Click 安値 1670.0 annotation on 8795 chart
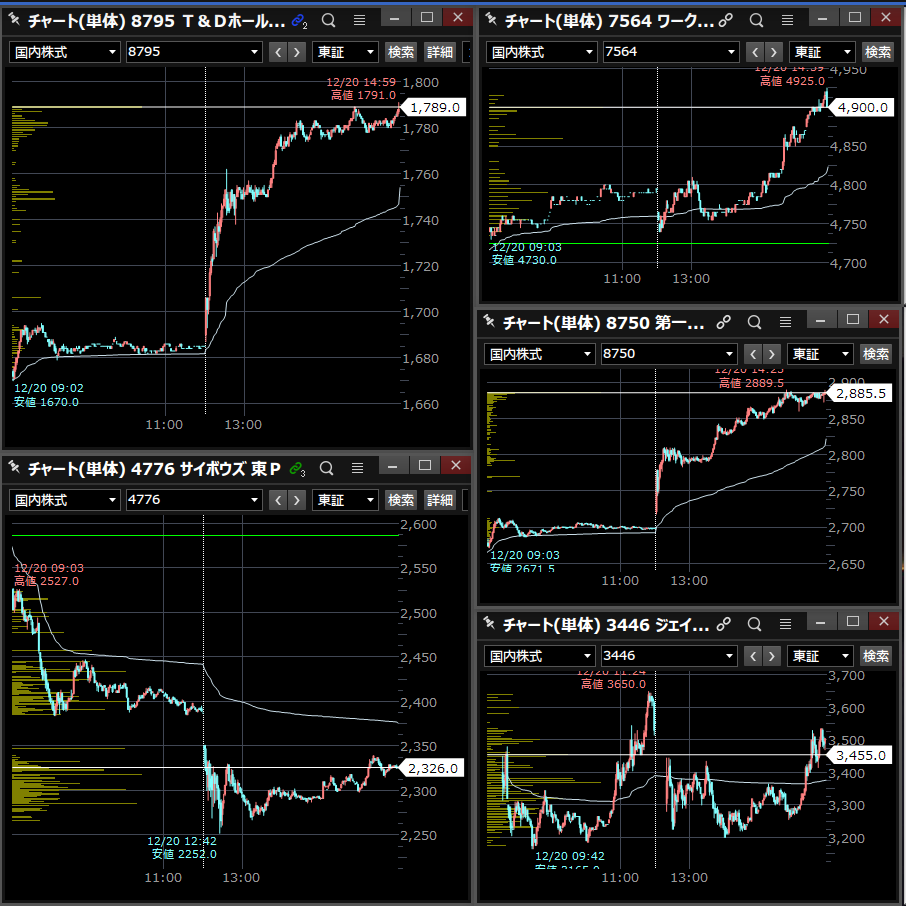This screenshot has width=906, height=906. pos(46,402)
